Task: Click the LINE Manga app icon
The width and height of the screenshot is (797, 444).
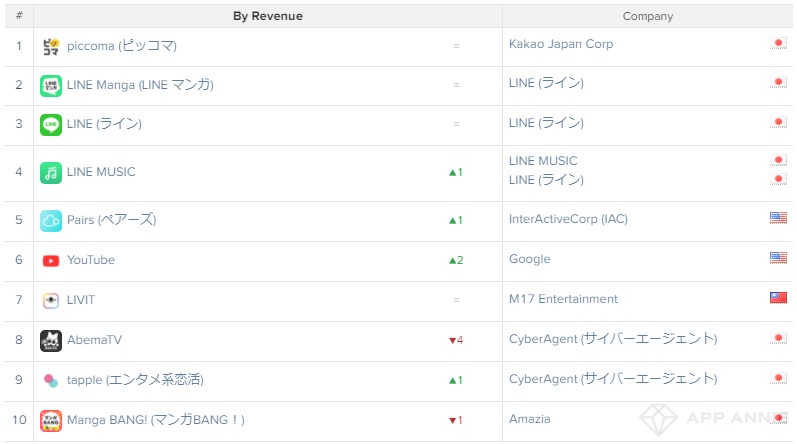Action: 51,85
